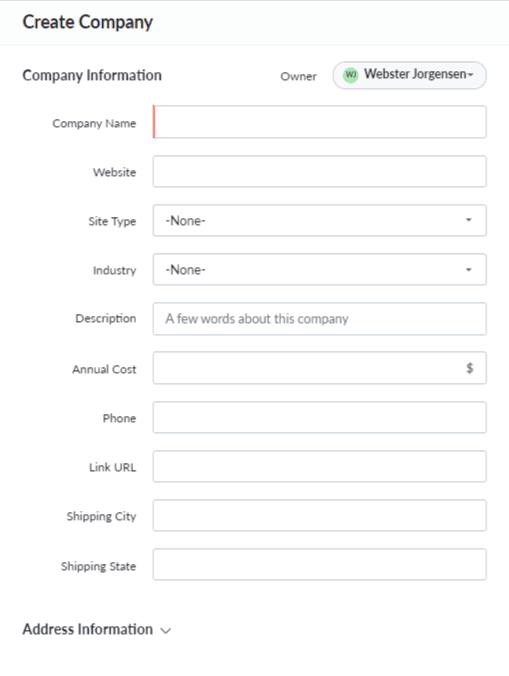Click the Company Information section heading
Screen dimensions: 509x676
tap(92, 75)
